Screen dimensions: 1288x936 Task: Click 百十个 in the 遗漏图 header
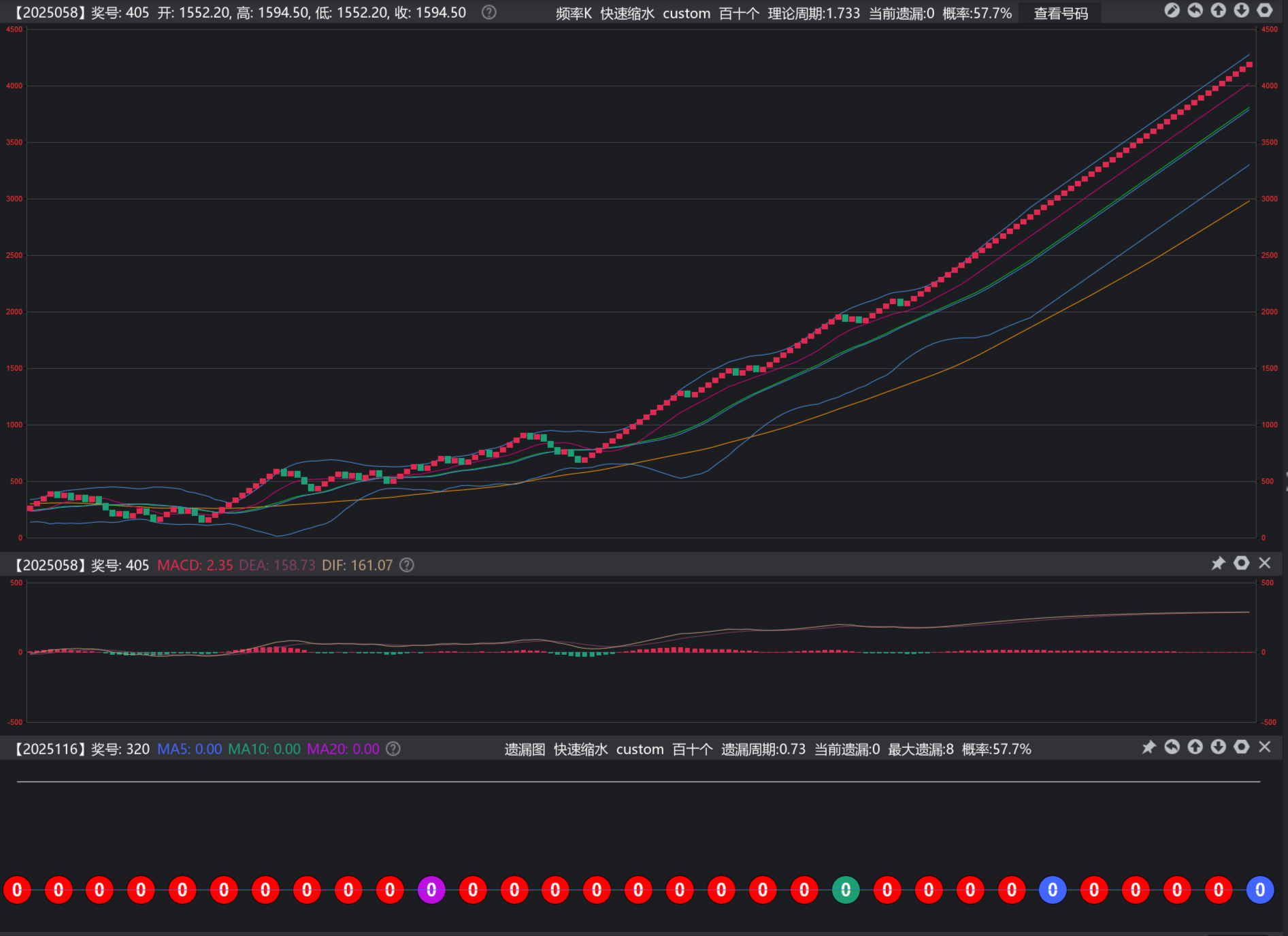pyautogui.click(x=693, y=749)
